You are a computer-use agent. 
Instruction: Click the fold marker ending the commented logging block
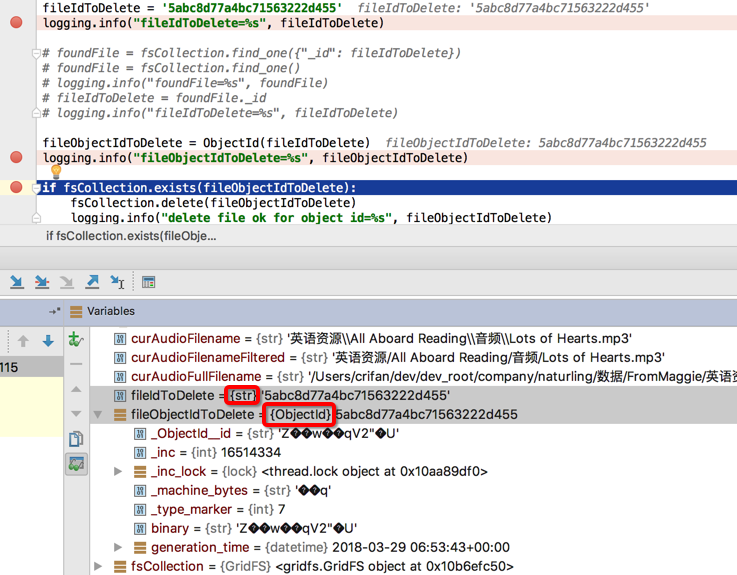tap(36, 113)
